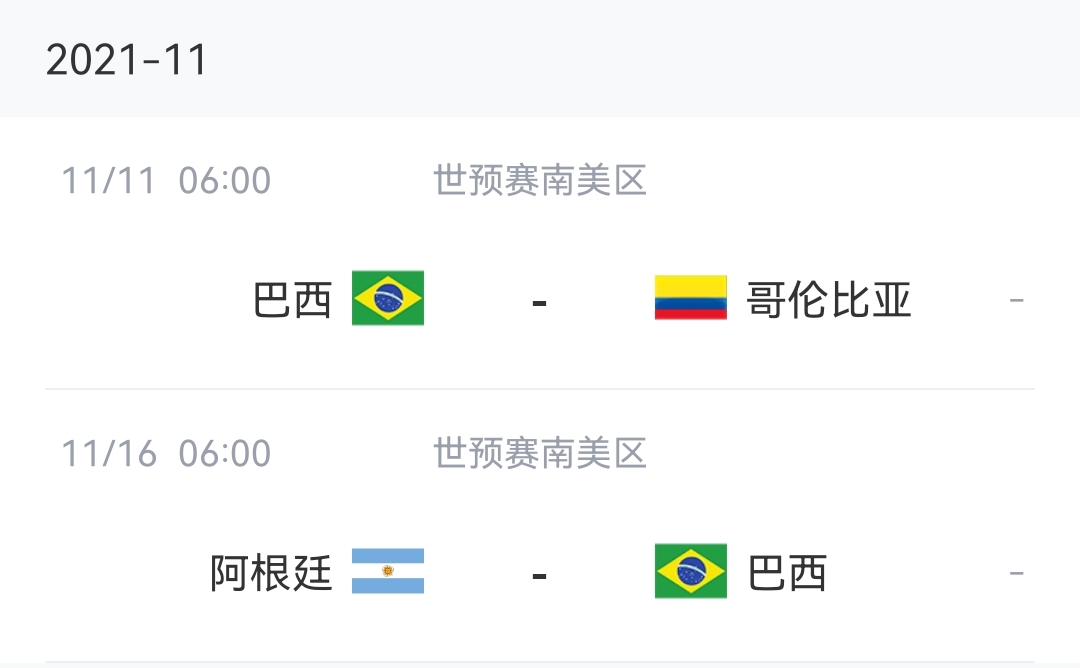1080x668 pixels.
Task: Tap 06:00 kickoff of Colombia match
Action: [x=225, y=180]
